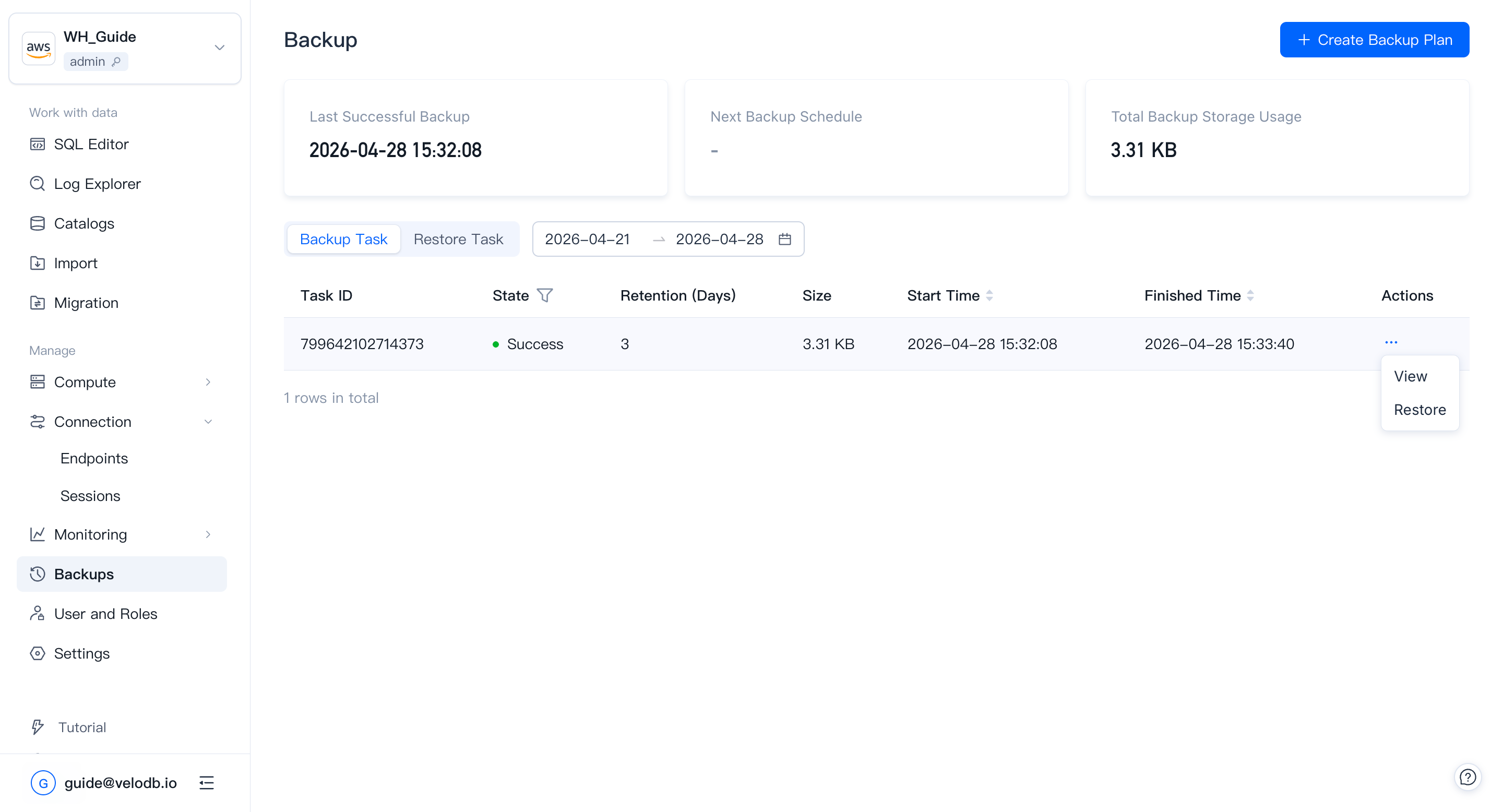This screenshot has height=812, width=1503.
Task: Expand the Monitoring submenu
Action: (x=208, y=534)
